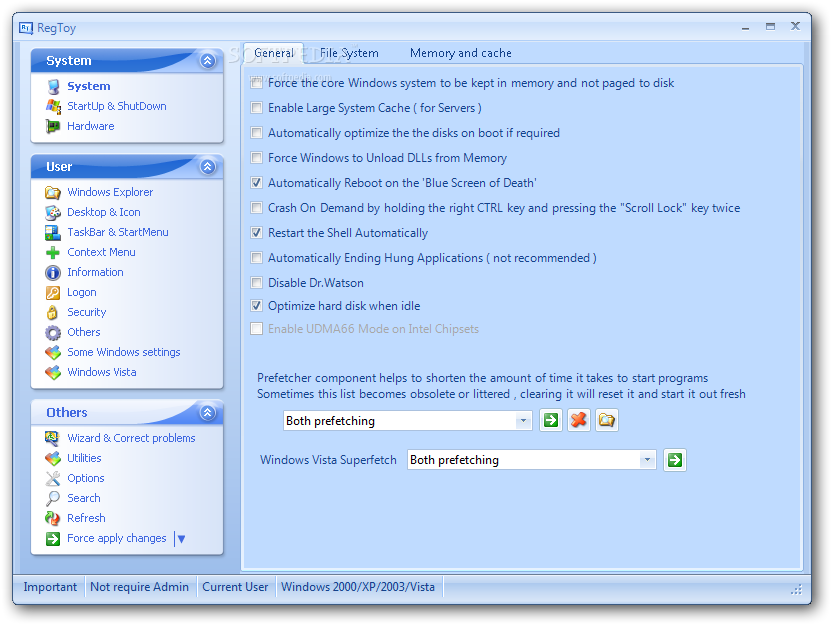This screenshot has width=832, height=625.
Task: Enable Crash On Demand checkbox
Action: (256, 208)
